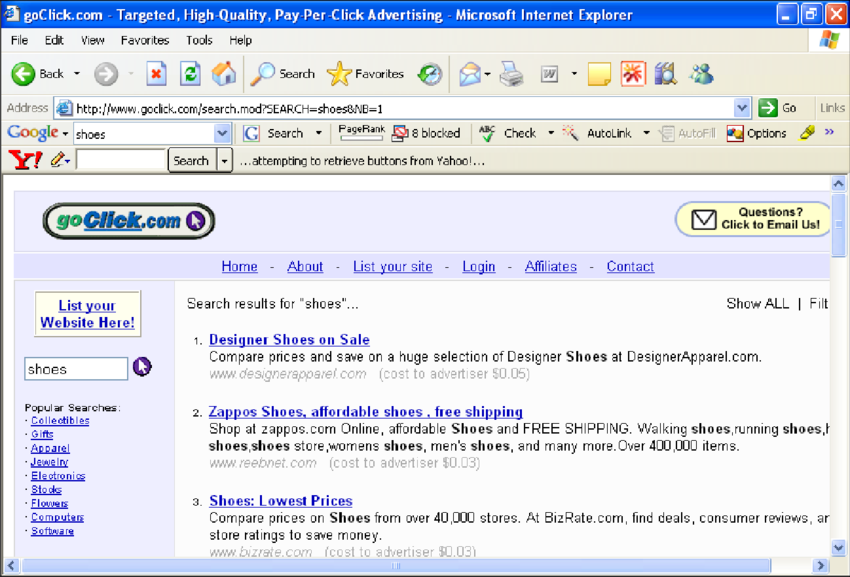850x577 pixels.
Task: Click the Questions email envelope banner
Action: coord(753,219)
